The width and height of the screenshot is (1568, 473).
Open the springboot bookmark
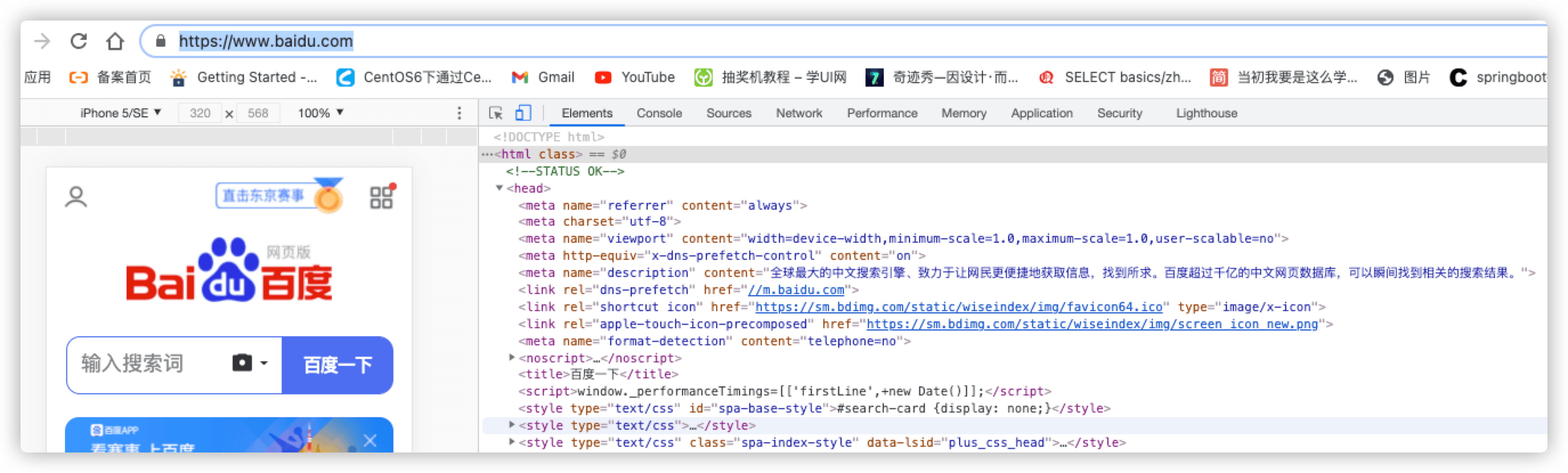coord(1498,78)
